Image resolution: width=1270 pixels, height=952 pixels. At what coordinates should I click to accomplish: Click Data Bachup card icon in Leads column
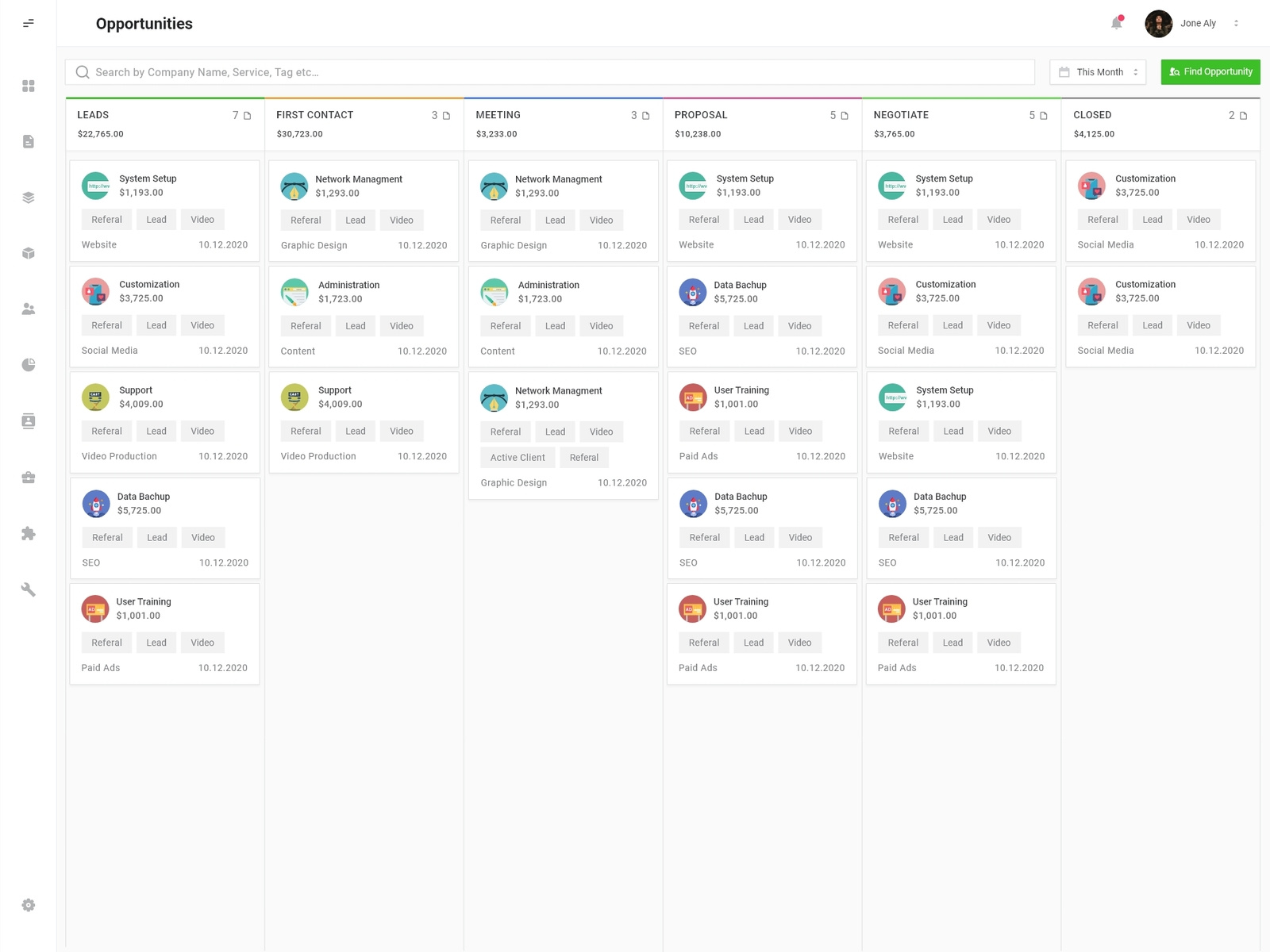click(96, 504)
